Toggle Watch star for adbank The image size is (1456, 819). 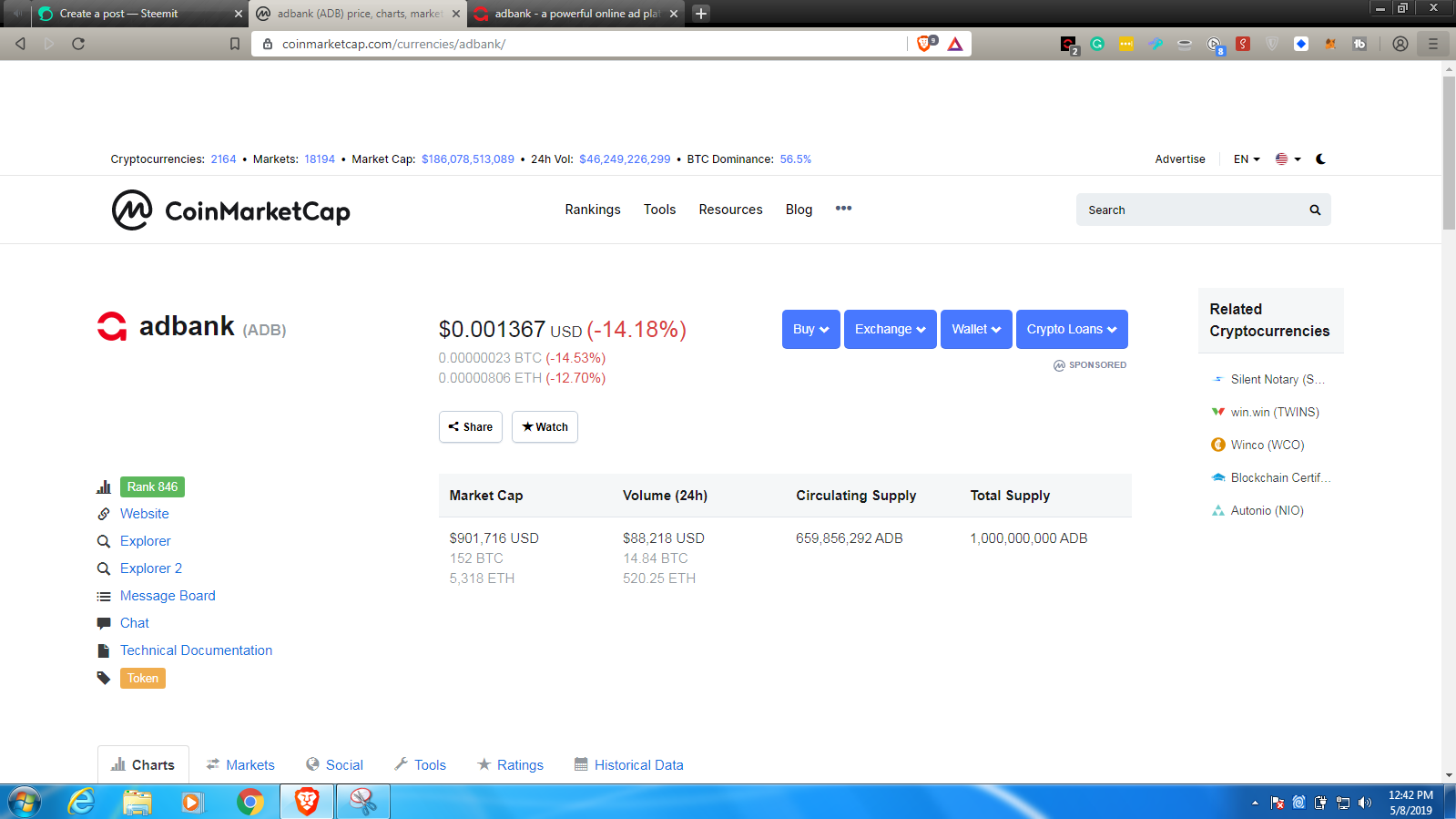pyautogui.click(x=545, y=426)
